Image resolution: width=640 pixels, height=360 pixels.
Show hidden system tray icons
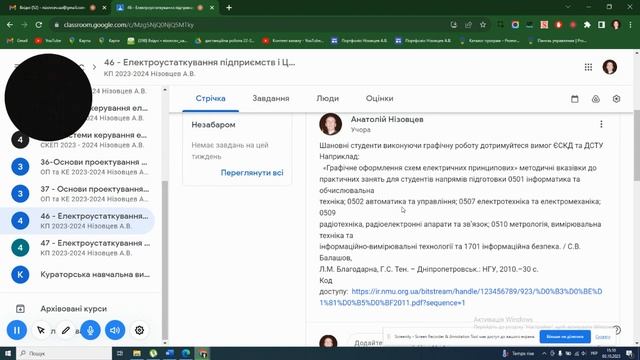[x=544, y=353]
